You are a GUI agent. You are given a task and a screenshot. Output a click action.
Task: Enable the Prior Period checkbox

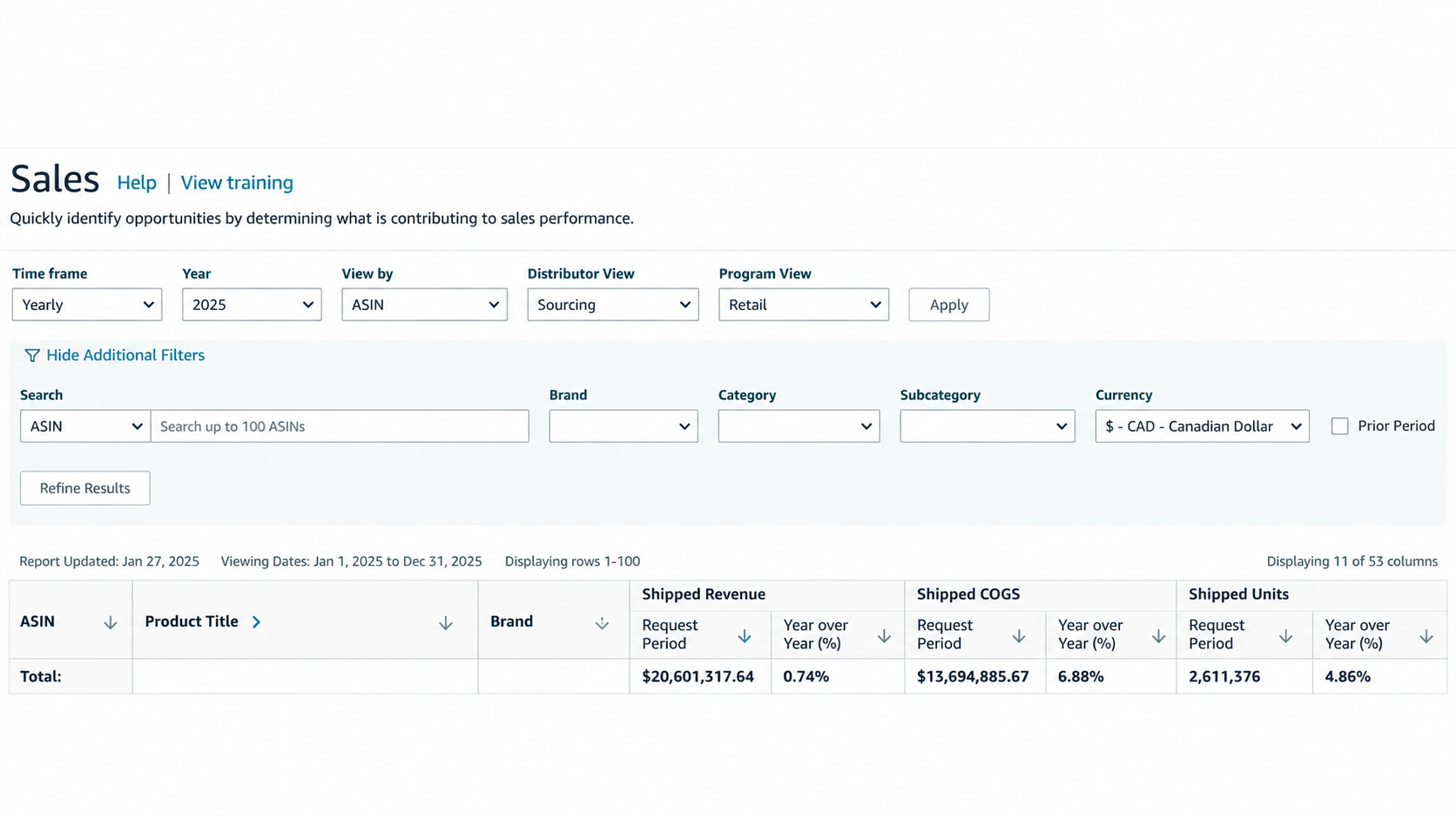[x=1339, y=426]
